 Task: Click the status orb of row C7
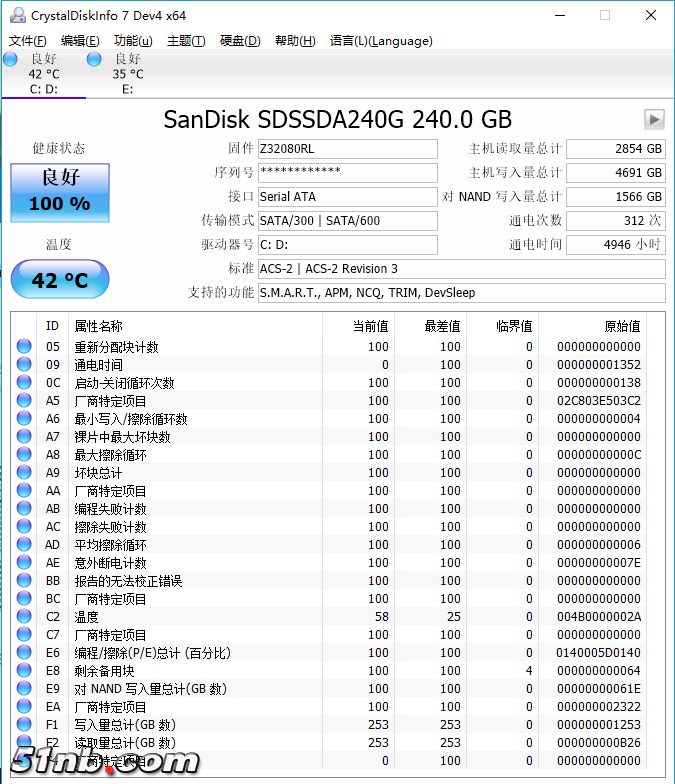click(24, 634)
